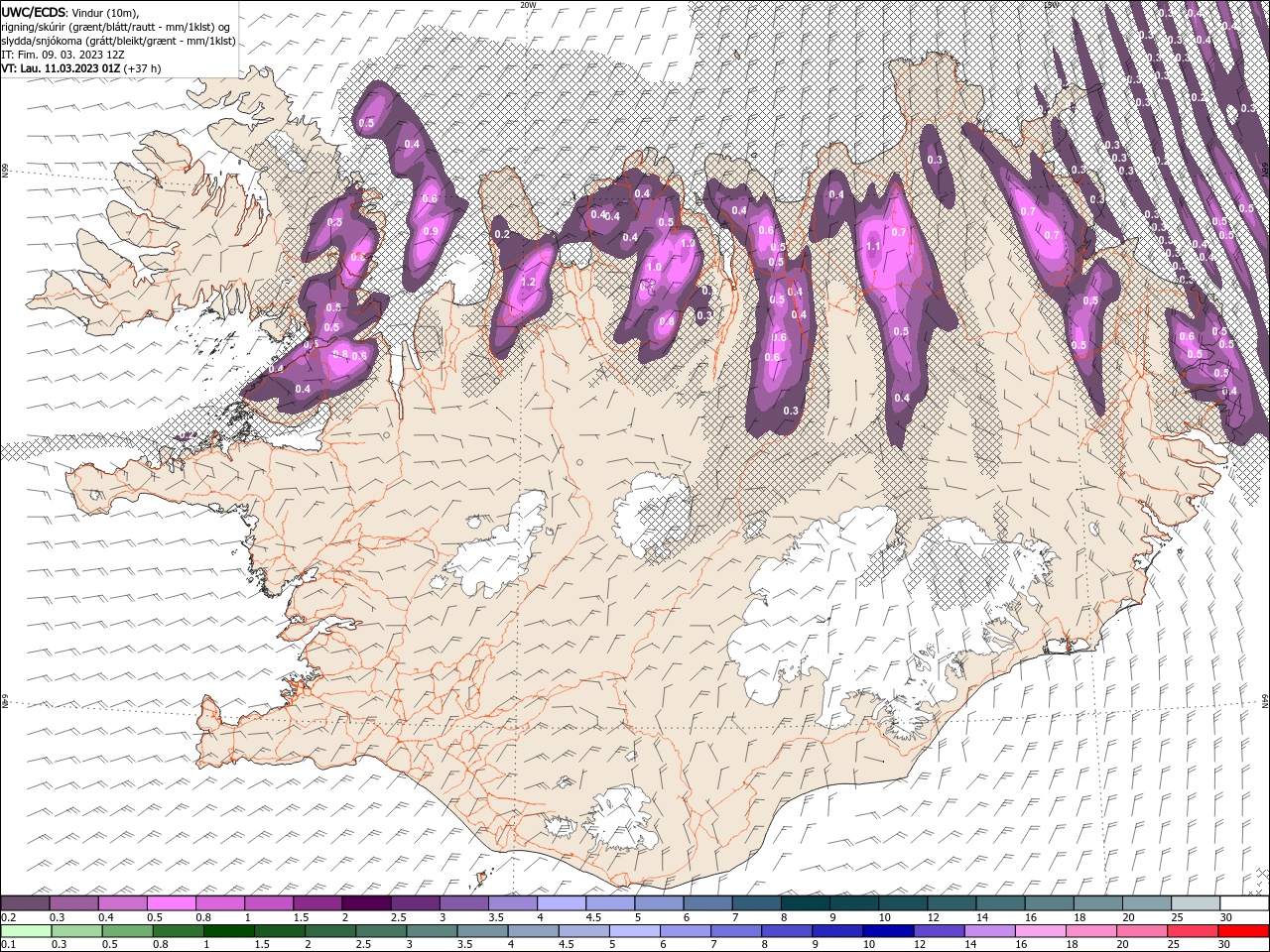Click the '0.1' label starting the rain scale
This screenshot has height=952, width=1270.
[x=8, y=945]
